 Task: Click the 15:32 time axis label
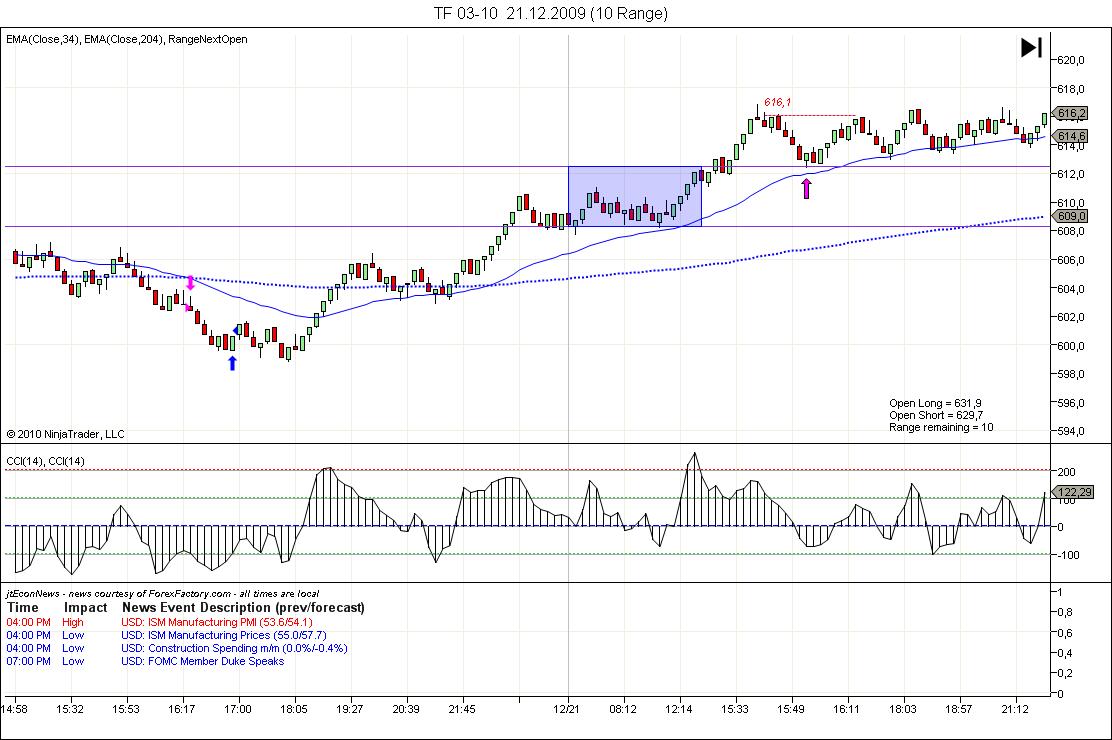70,709
